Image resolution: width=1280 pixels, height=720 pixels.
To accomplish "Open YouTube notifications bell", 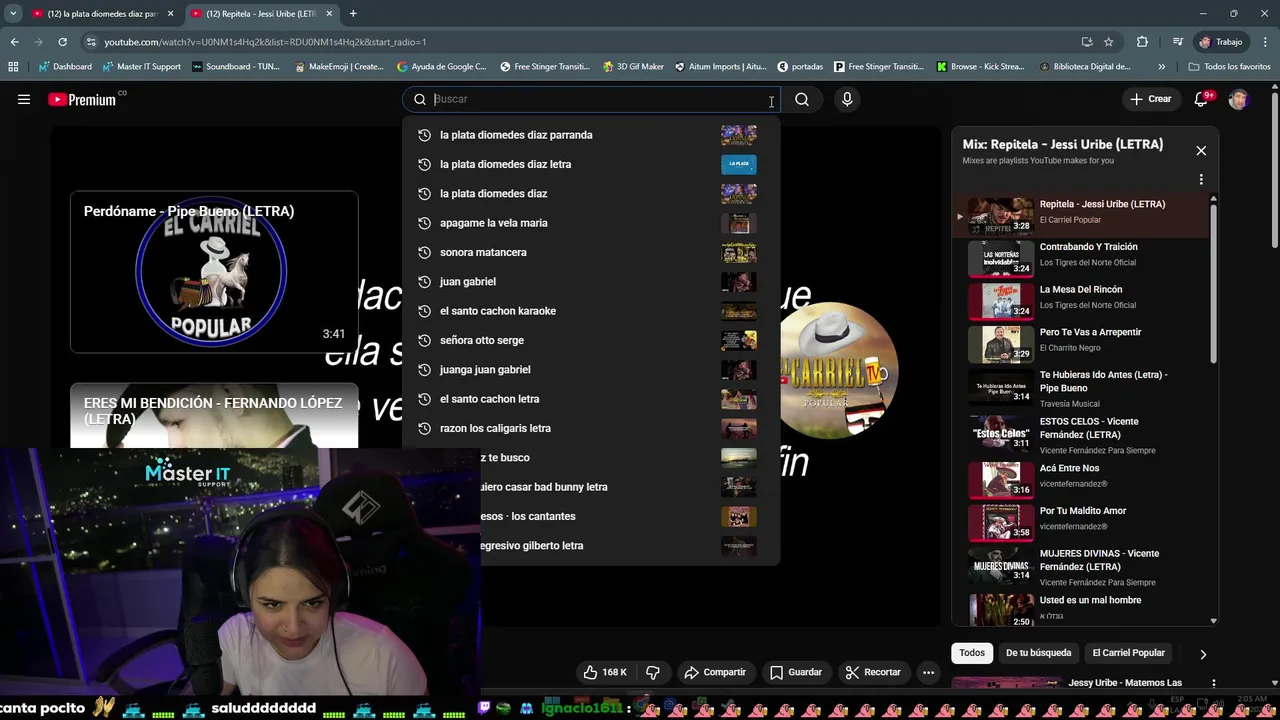I will coord(1202,99).
